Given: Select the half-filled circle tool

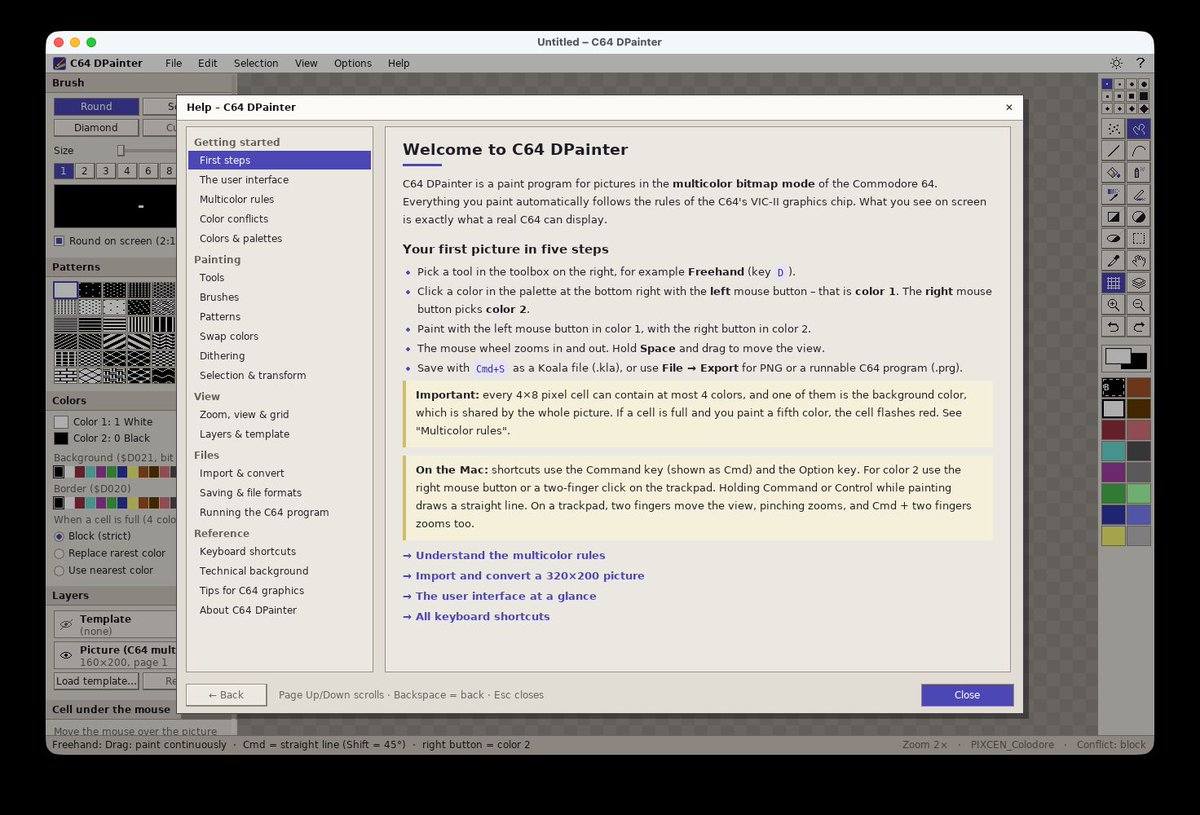Looking at the screenshot, I should pos(1138,216).
